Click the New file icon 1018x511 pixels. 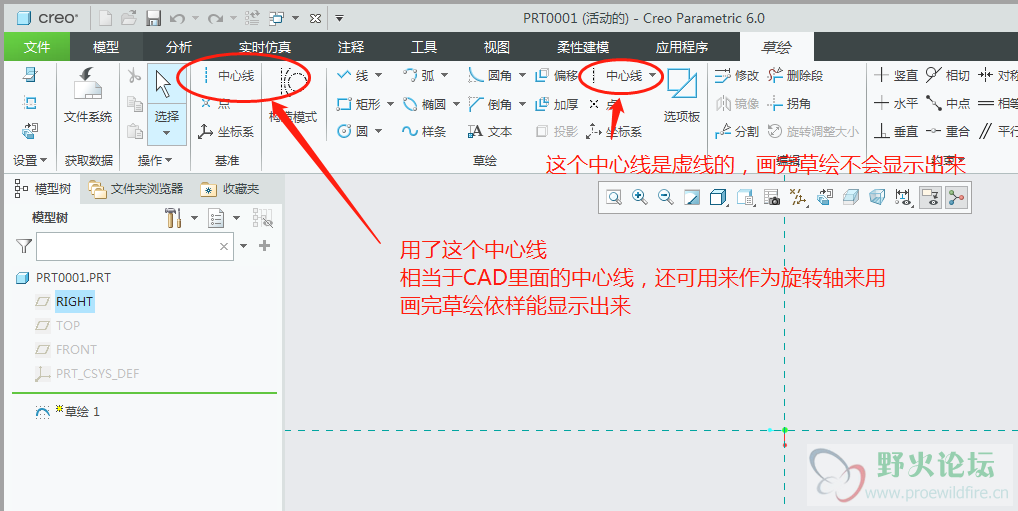click(x=105, y=18)
